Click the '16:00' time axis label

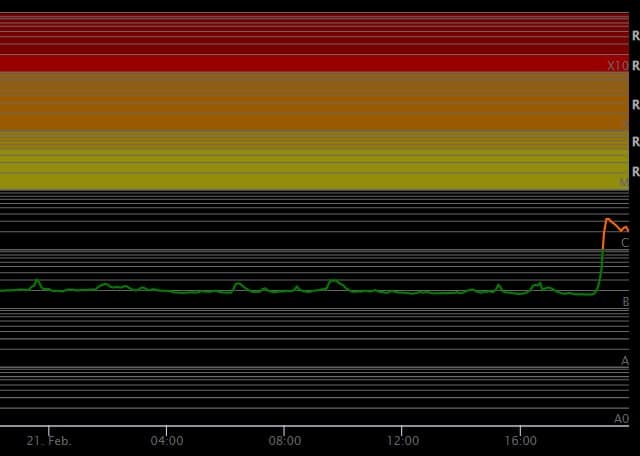(x=520, y=441)
